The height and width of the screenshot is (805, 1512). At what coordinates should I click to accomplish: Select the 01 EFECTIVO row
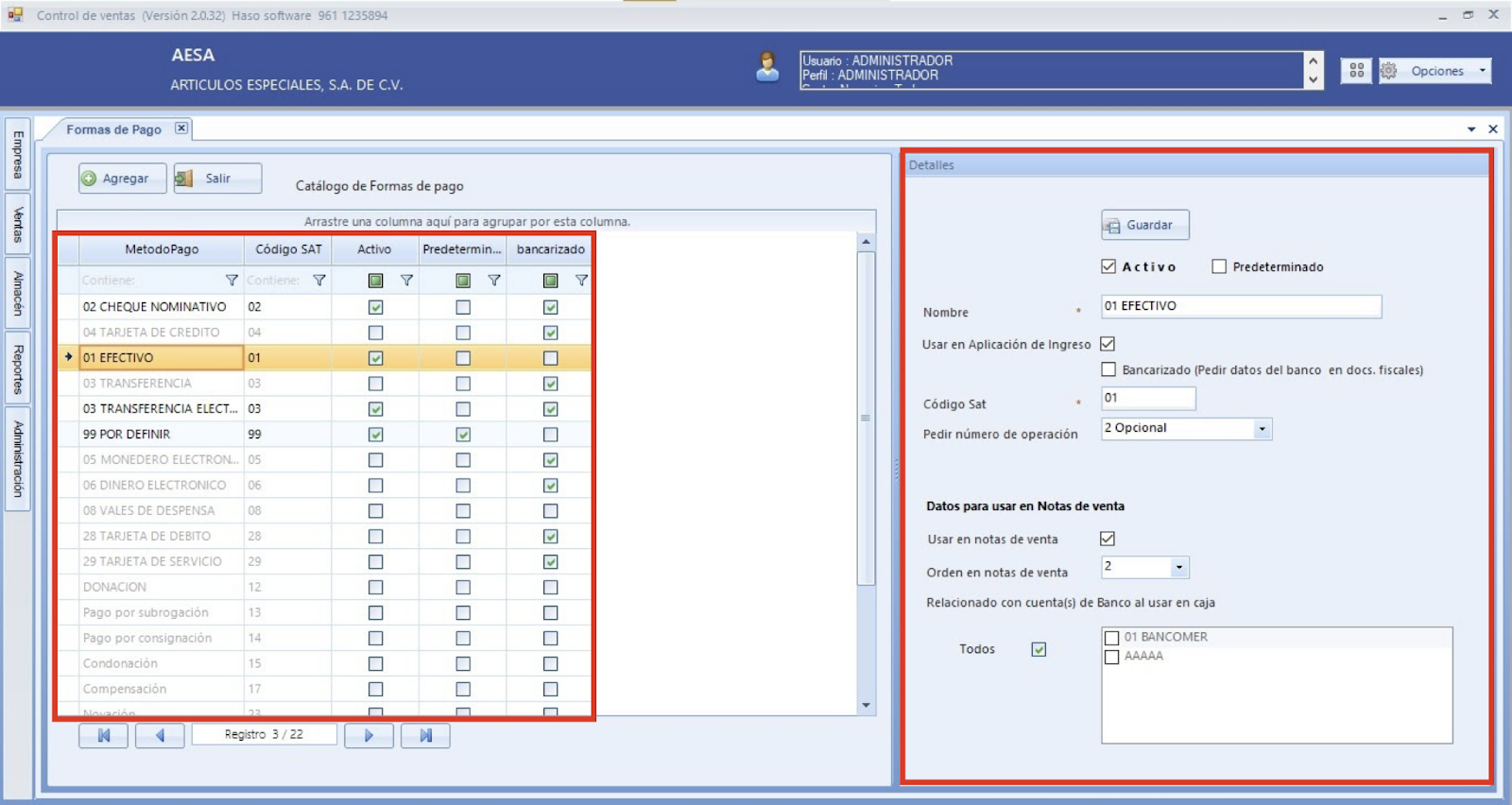point(324,358)
